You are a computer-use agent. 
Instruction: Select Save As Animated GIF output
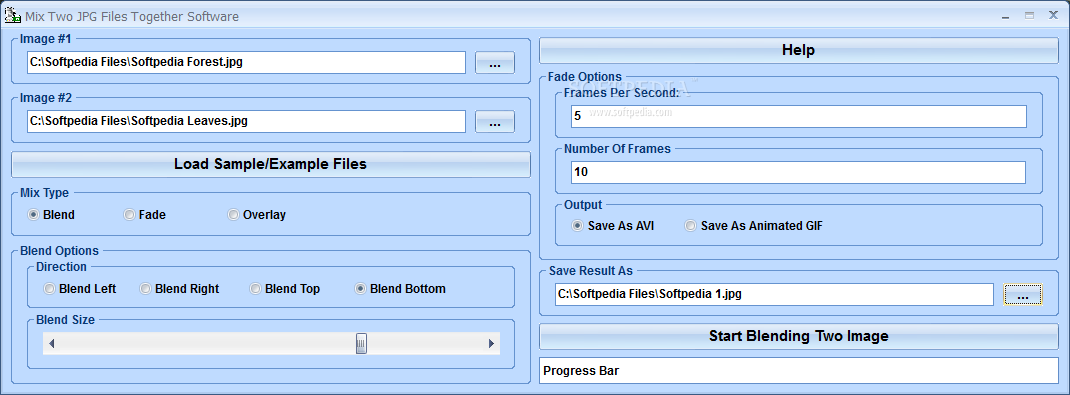tap(754, 226)
